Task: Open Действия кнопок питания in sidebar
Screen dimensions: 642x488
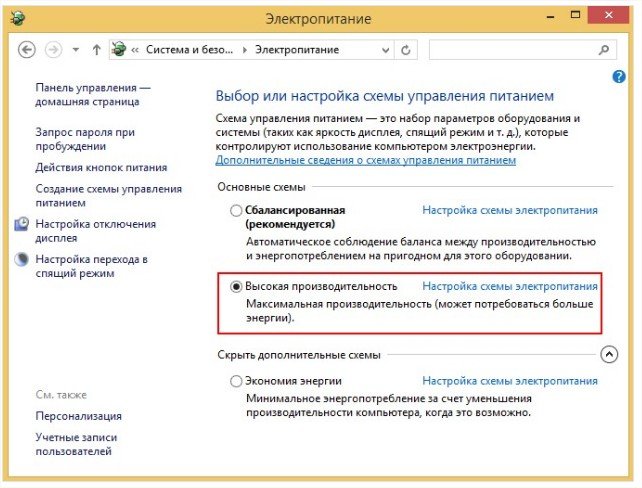Action: click(x=101, y=167)
